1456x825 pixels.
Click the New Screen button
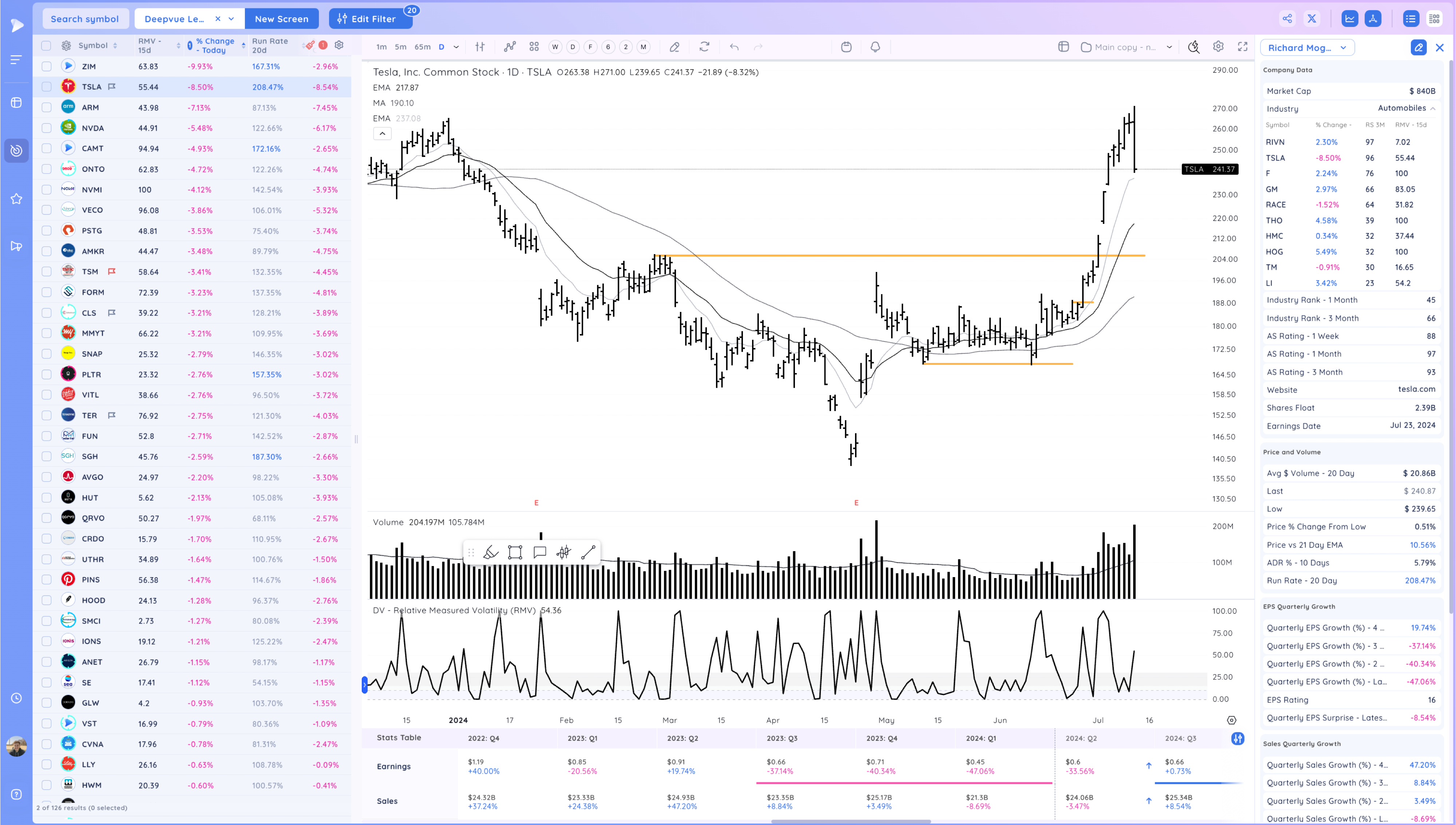281,19
